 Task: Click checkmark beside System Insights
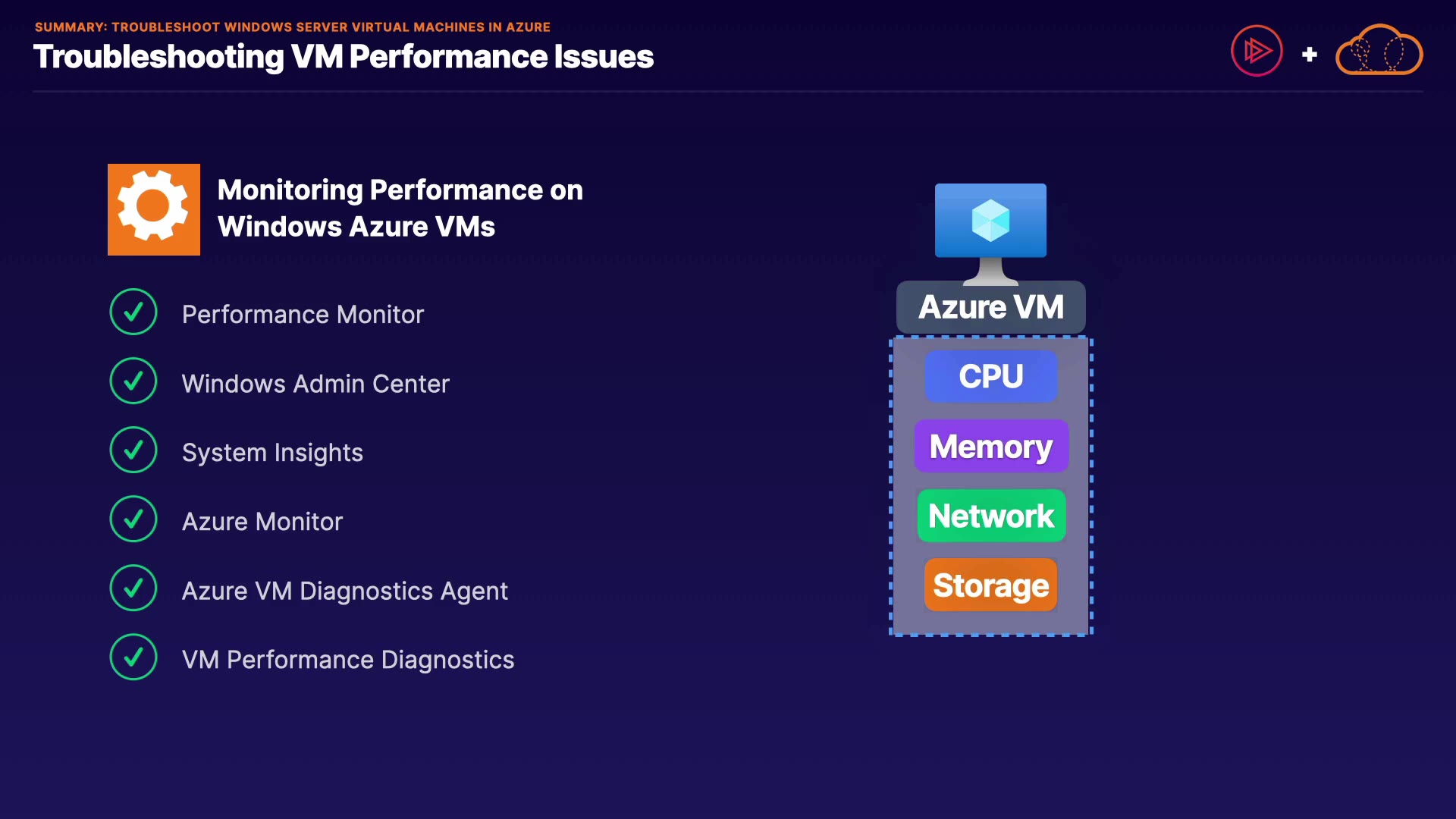(x=133, y=450)
